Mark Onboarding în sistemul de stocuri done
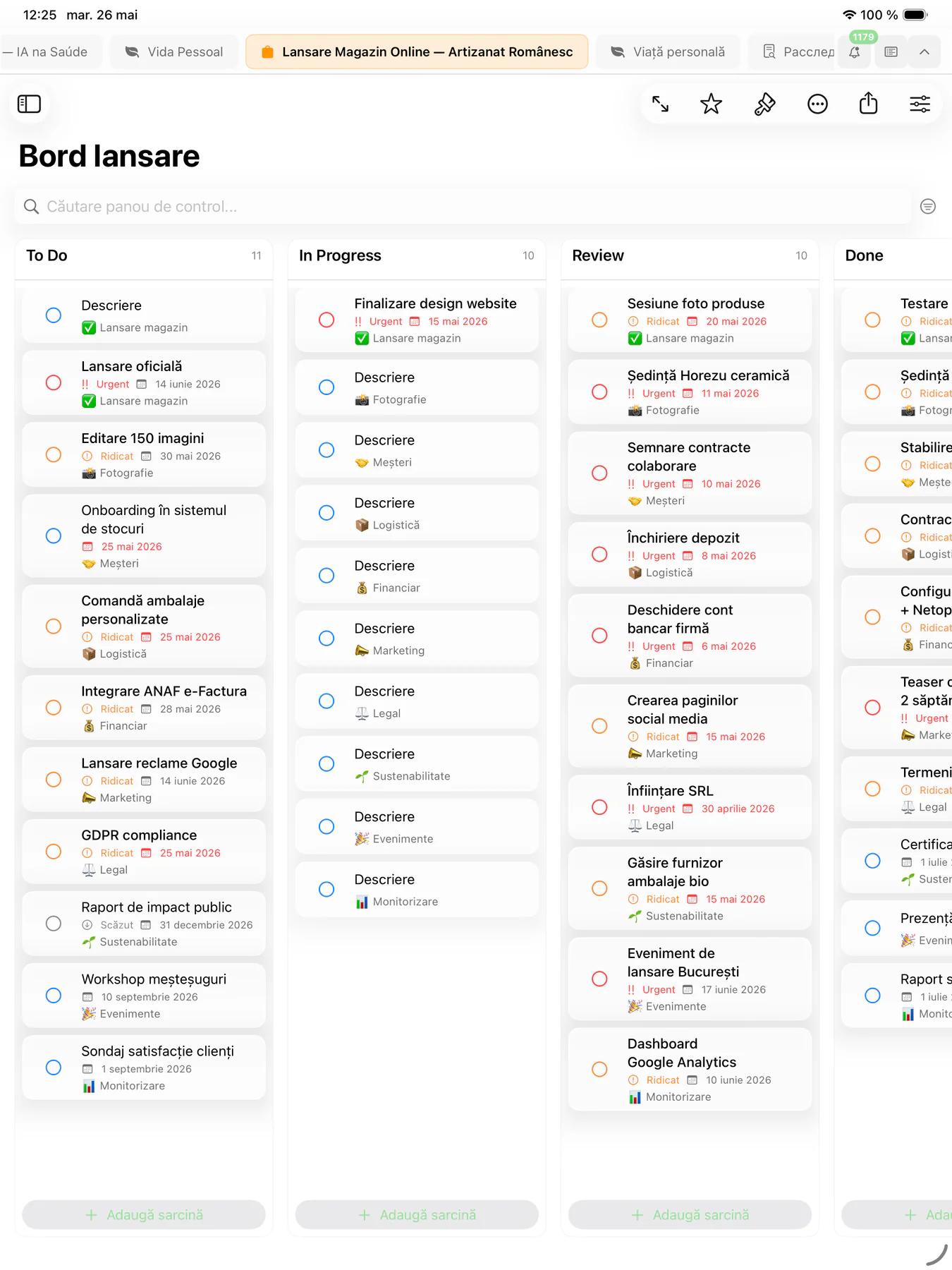The image size is (952, 1270). coord(54,536)
